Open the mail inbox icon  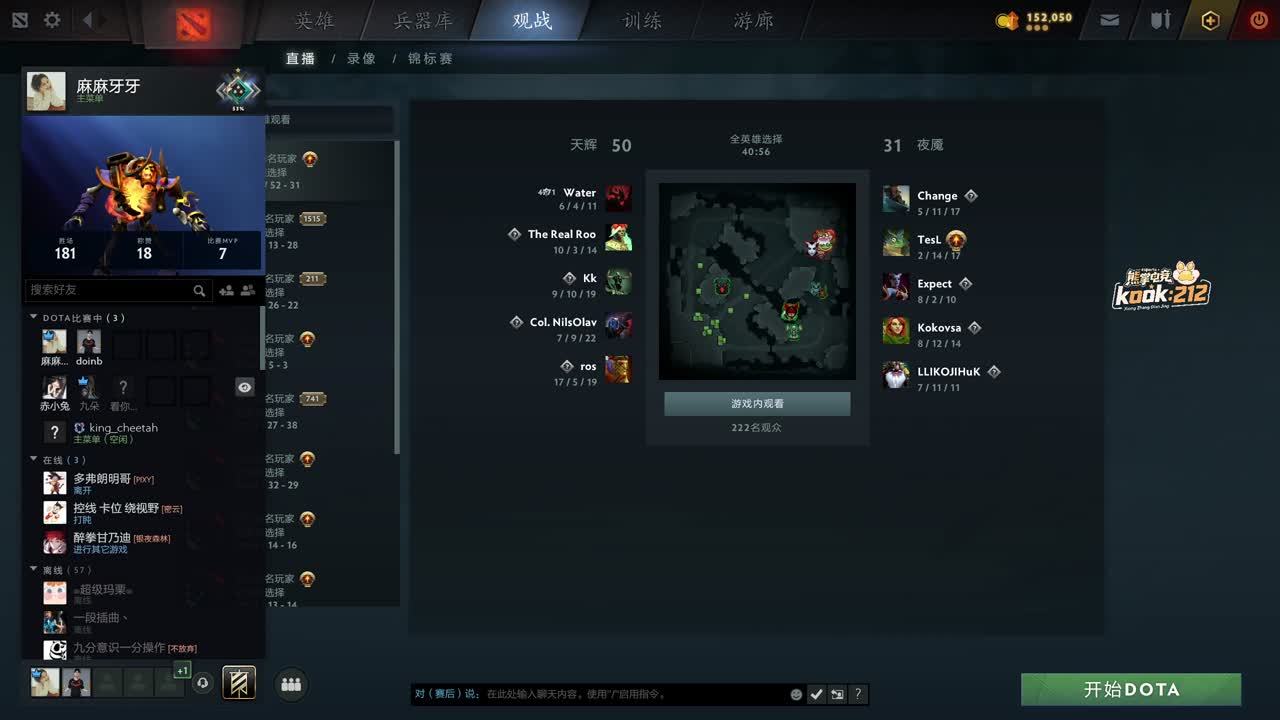(x=1109, y=20)
